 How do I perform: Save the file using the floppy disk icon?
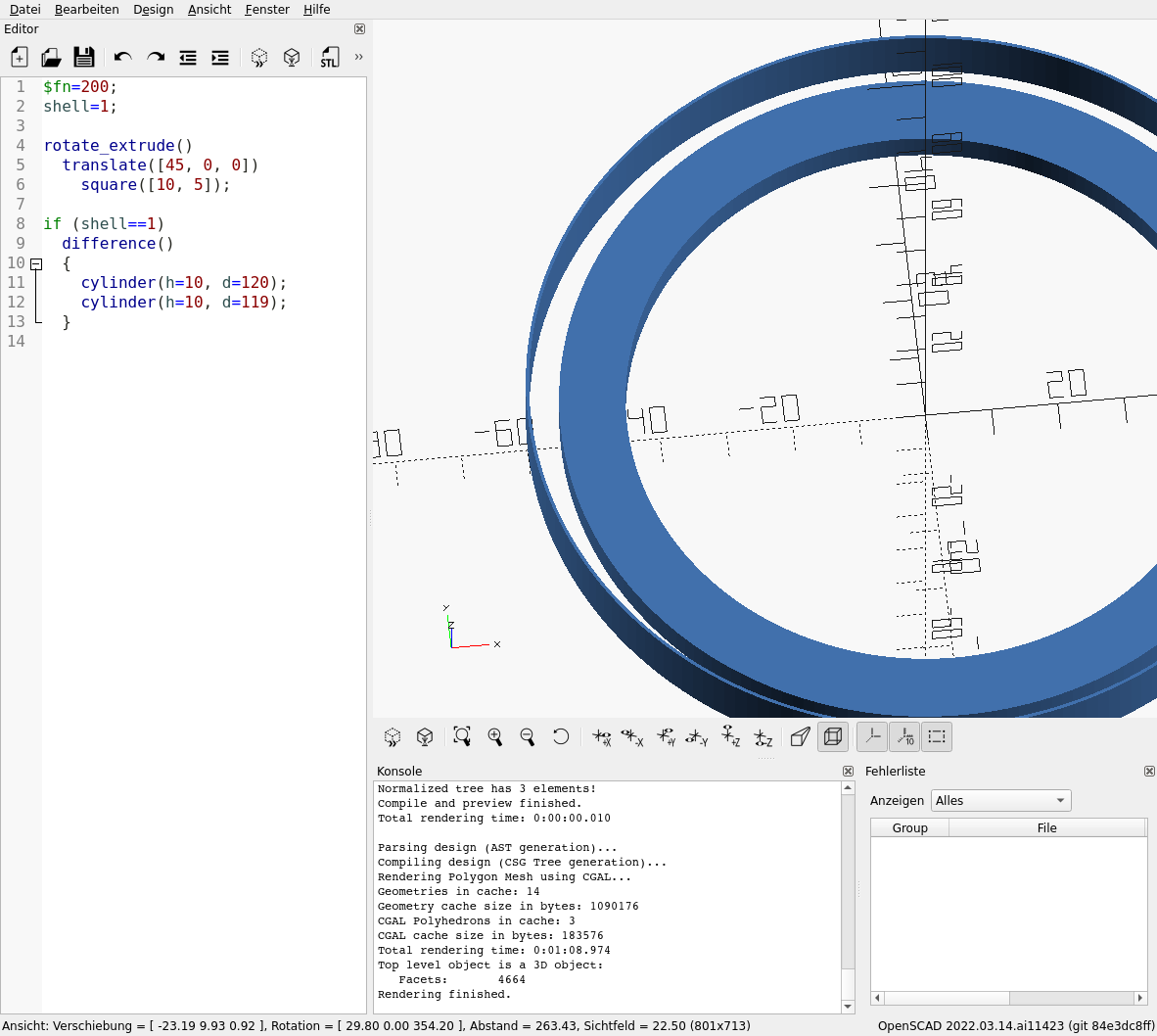pos(84,58)
